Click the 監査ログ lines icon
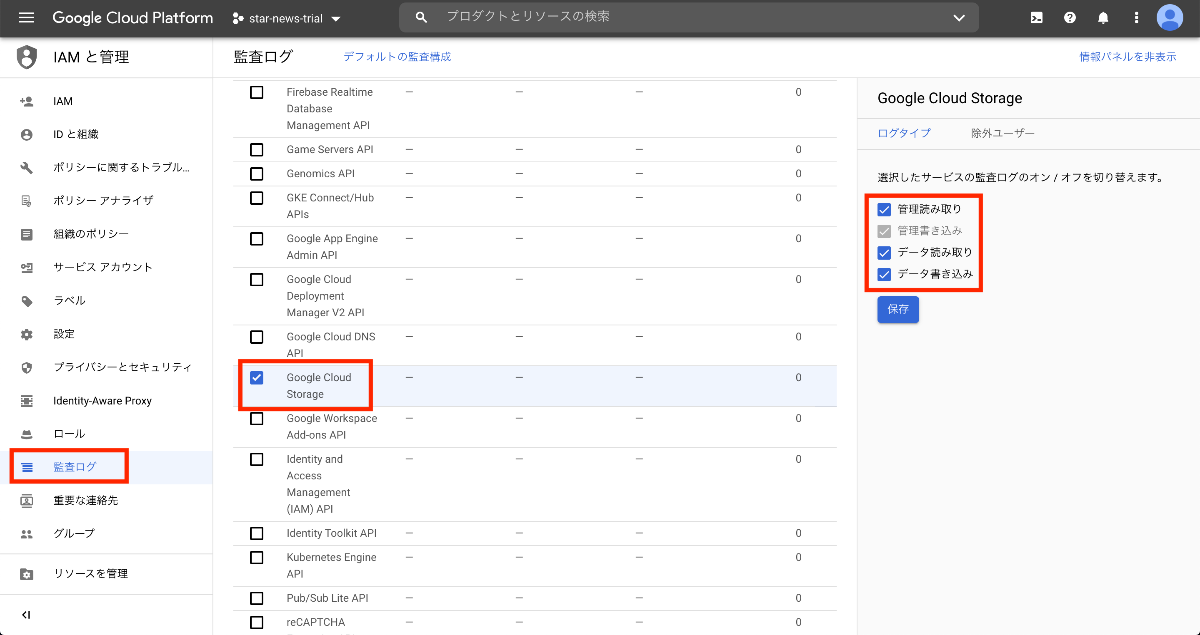The width and height of the screenshot is (1200, 635). tap(27, 467)
